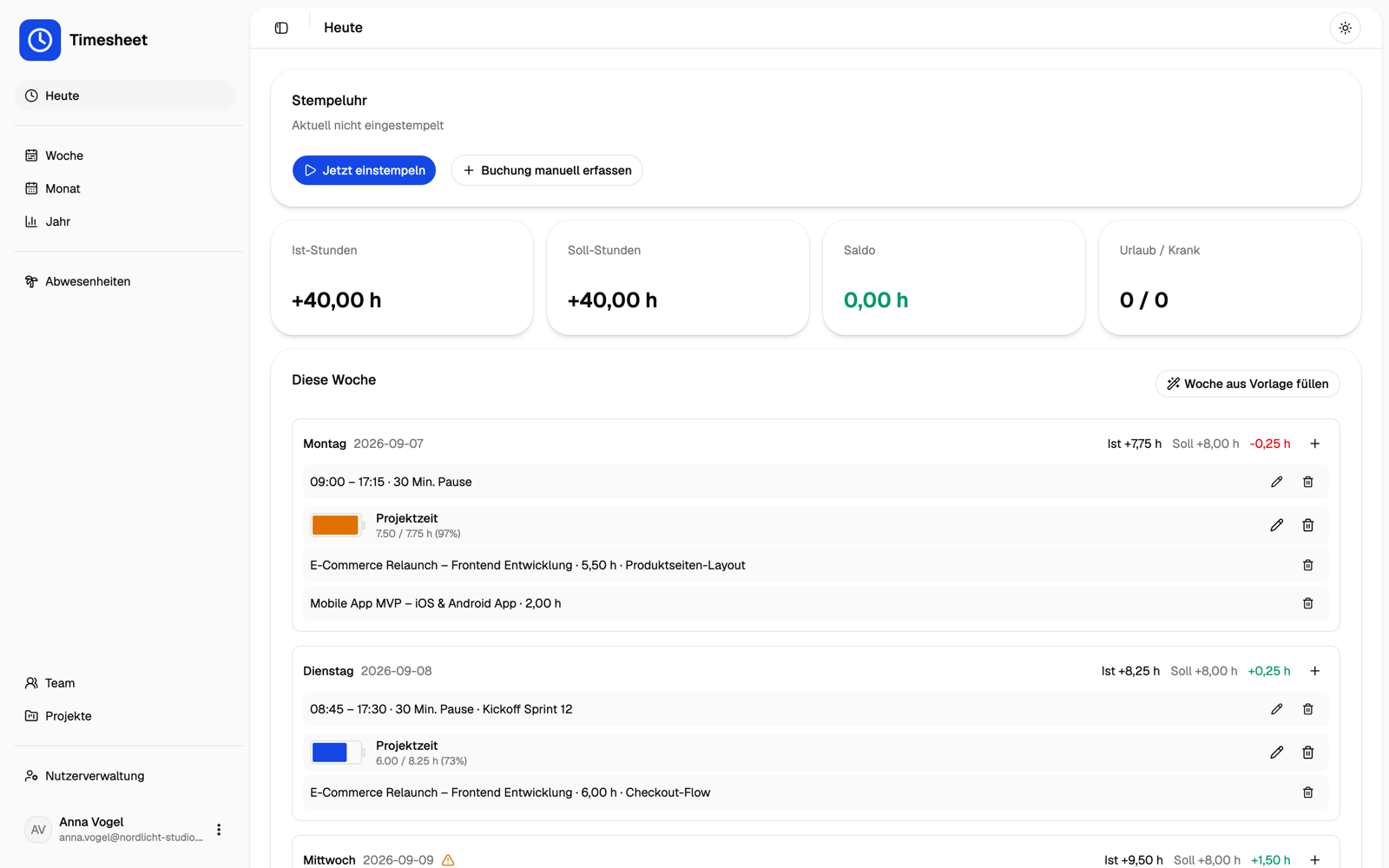Delete the Checkout-Flow project entry
1389x868 pixels.
1308,792
